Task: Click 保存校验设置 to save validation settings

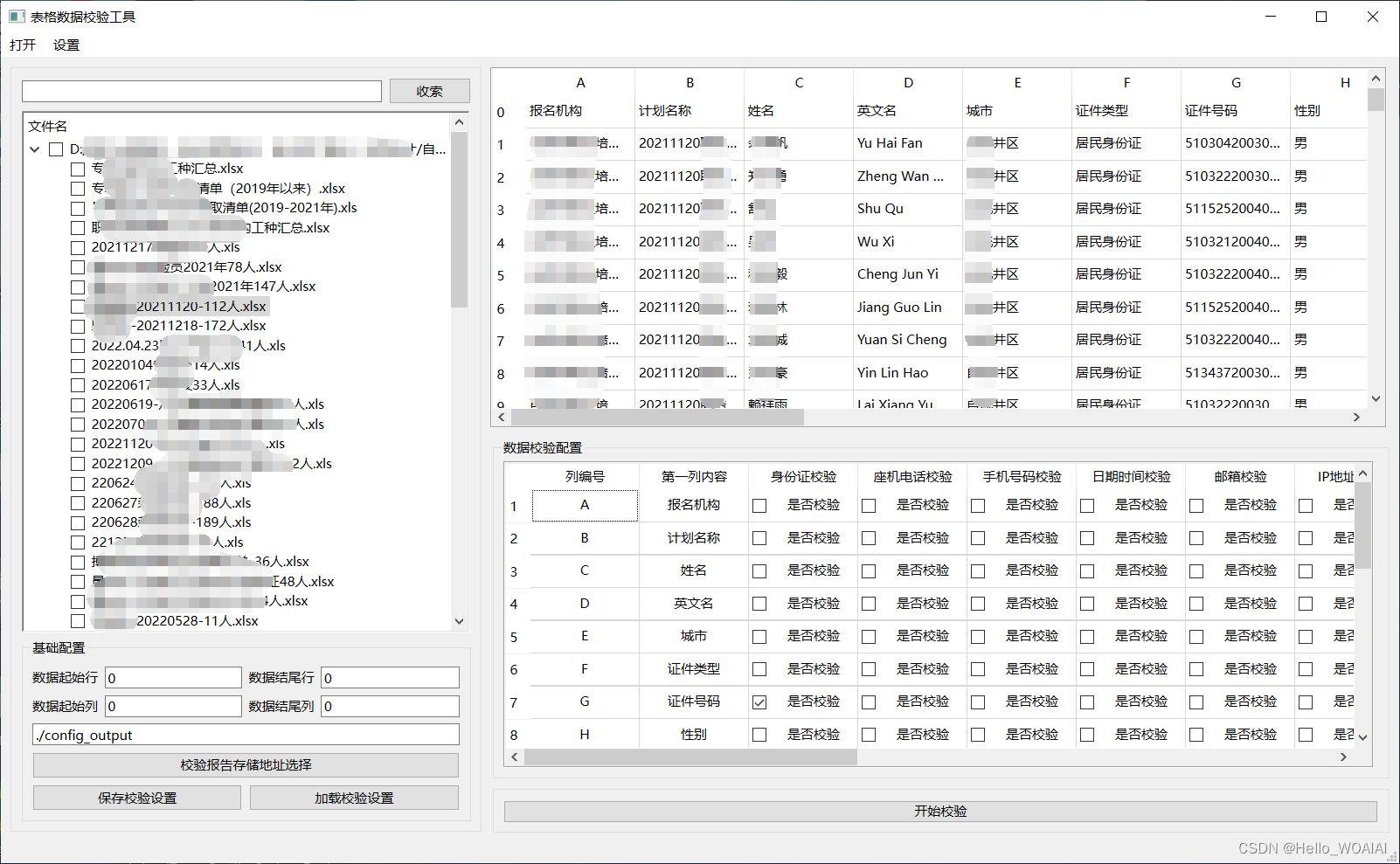Action: 136,797
